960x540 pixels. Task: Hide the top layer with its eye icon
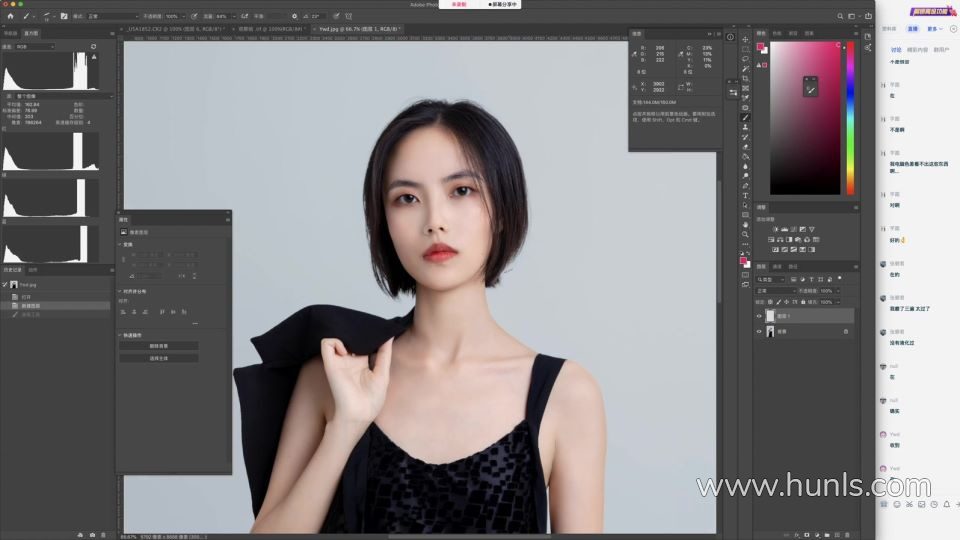coord(759,316)
